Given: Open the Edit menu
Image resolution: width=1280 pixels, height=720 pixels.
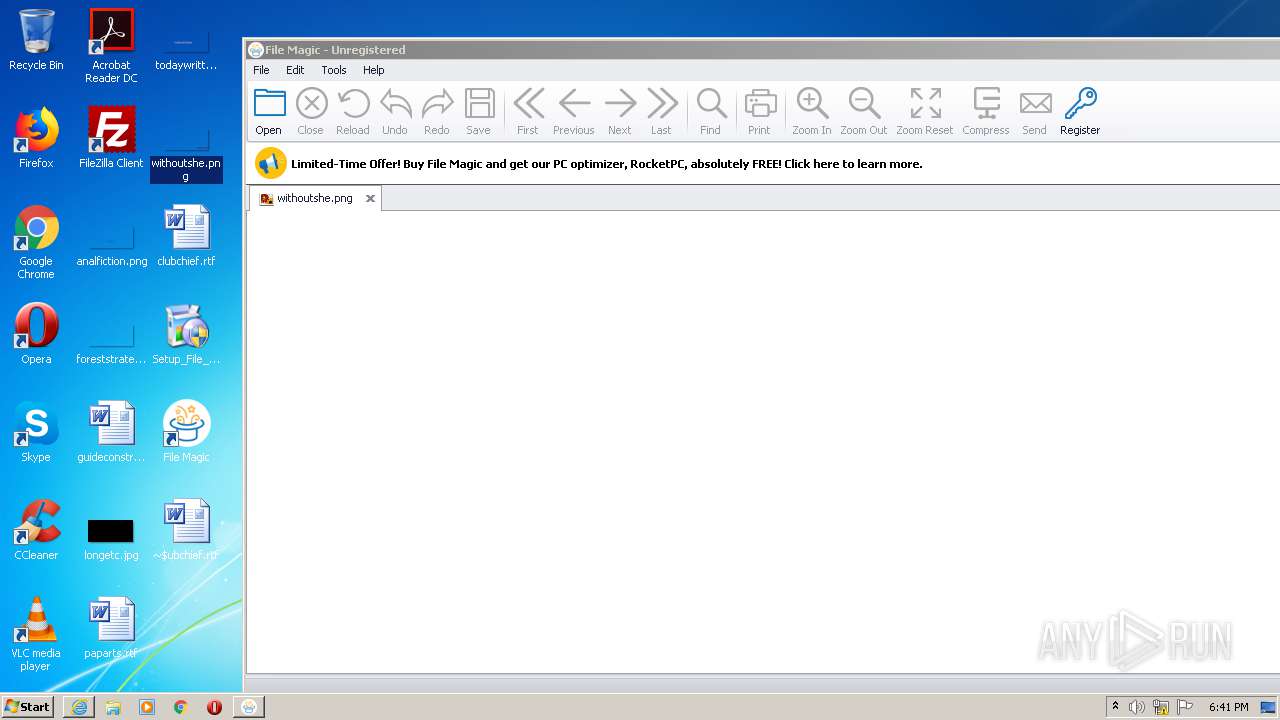Looking at the screenshot, I should pyautogui.click(x=295, y=70).
